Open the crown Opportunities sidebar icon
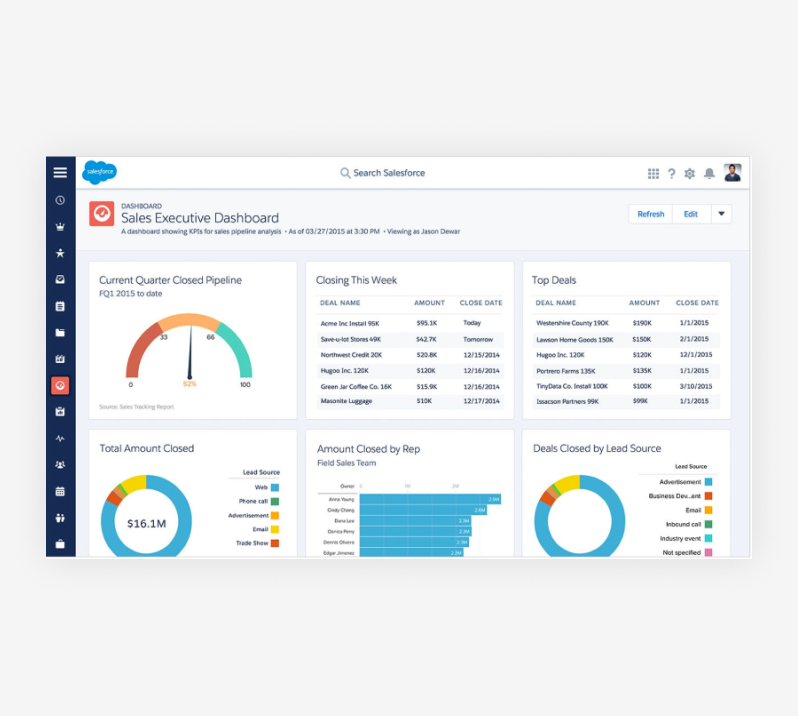 click(x=60, y=227)
